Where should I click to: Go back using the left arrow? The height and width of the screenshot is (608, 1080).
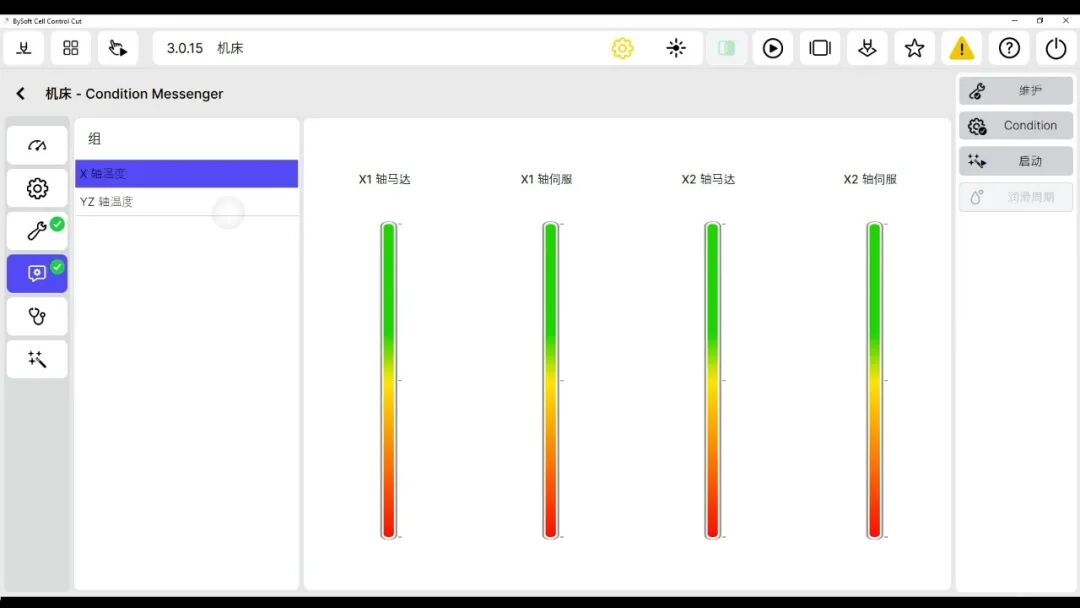(20, 94)
